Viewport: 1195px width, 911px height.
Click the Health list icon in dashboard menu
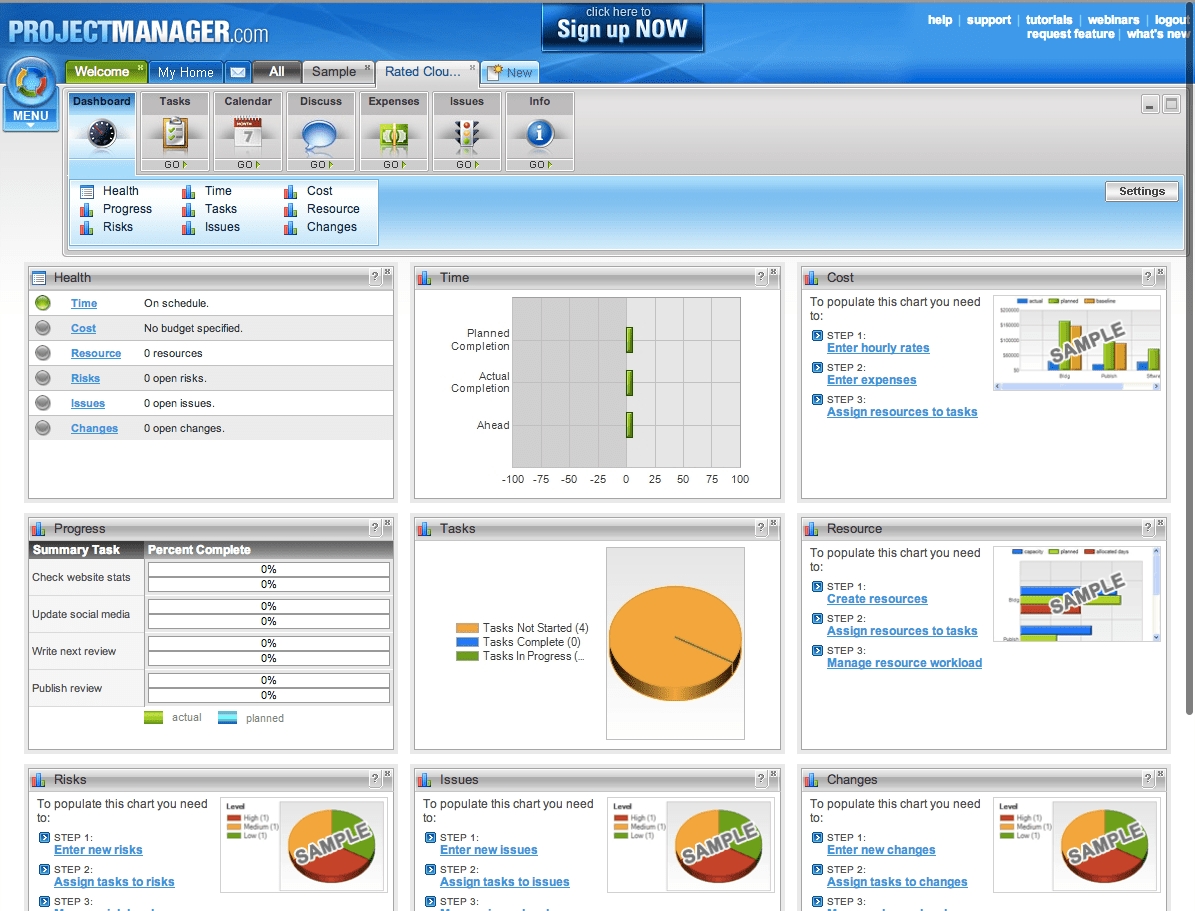pos(87,191)
